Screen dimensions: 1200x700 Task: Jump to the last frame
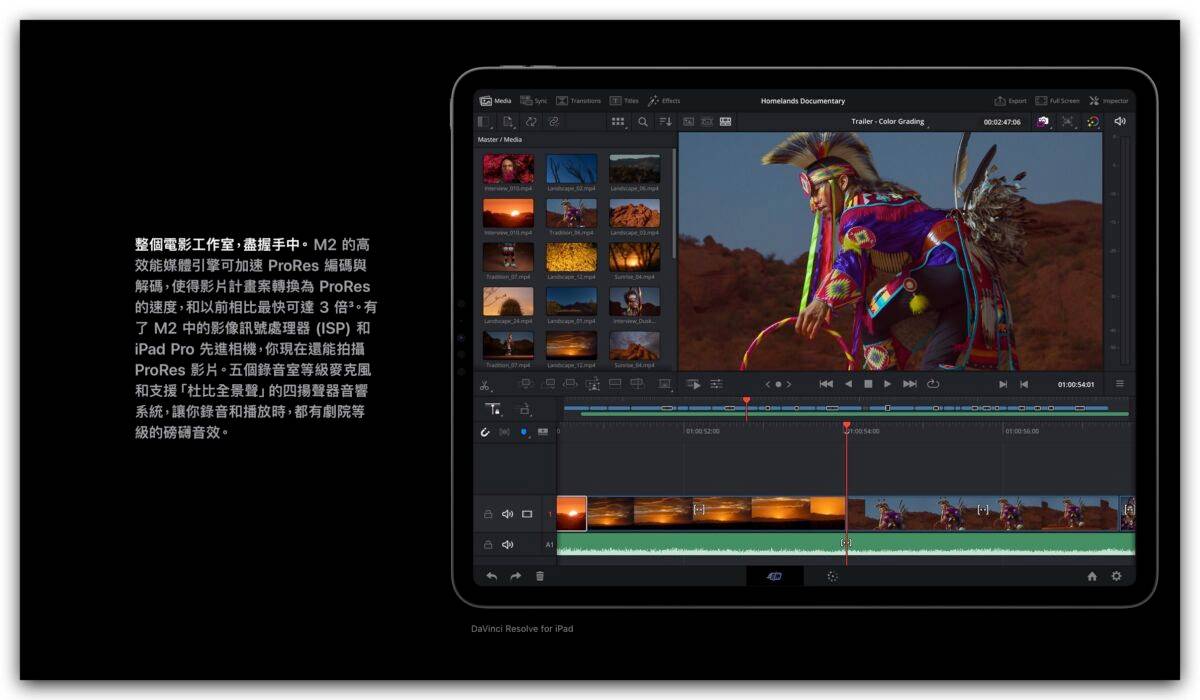click(x=909, y=384)
